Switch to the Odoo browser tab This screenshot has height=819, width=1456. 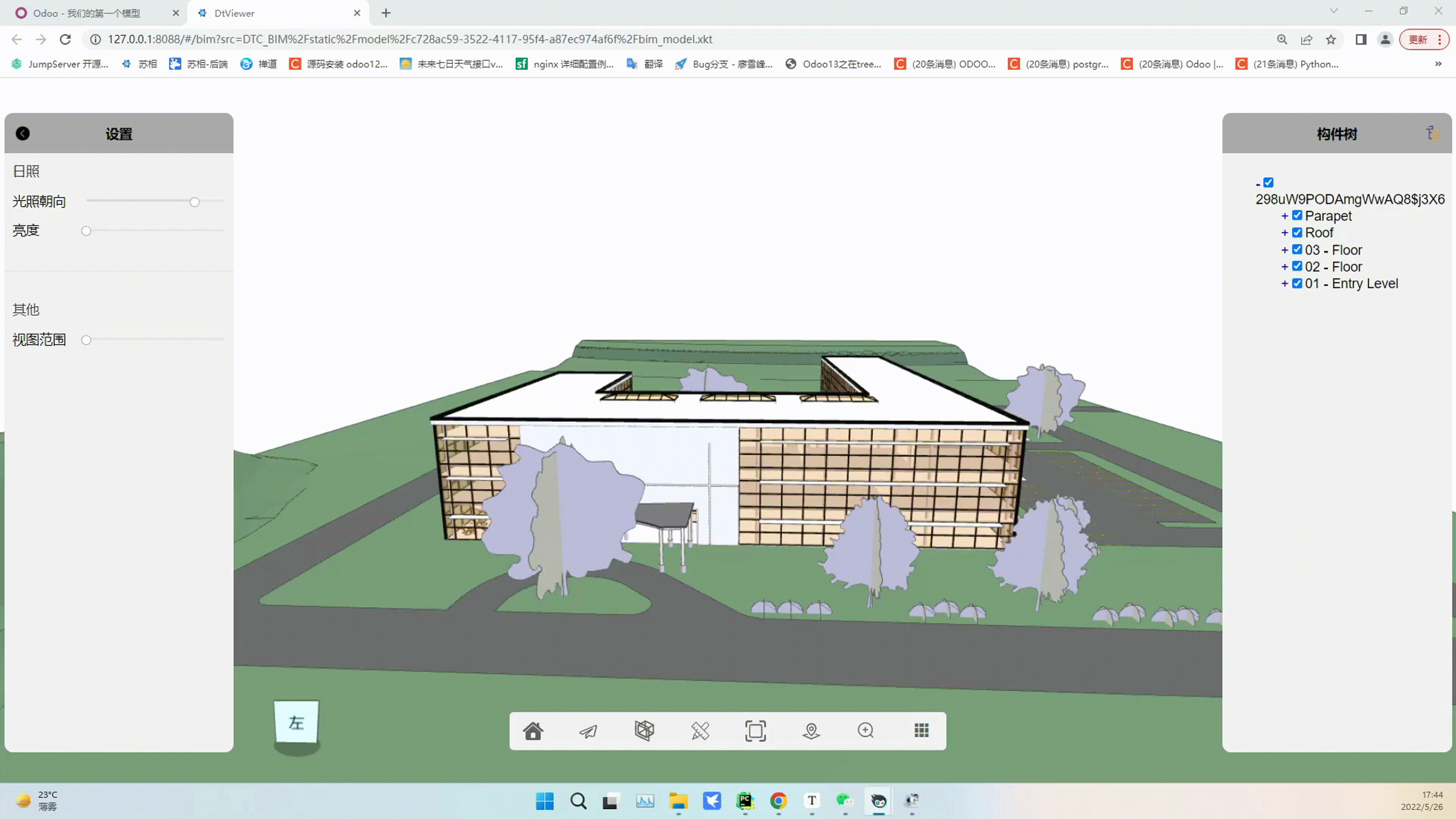click(85, 13)
